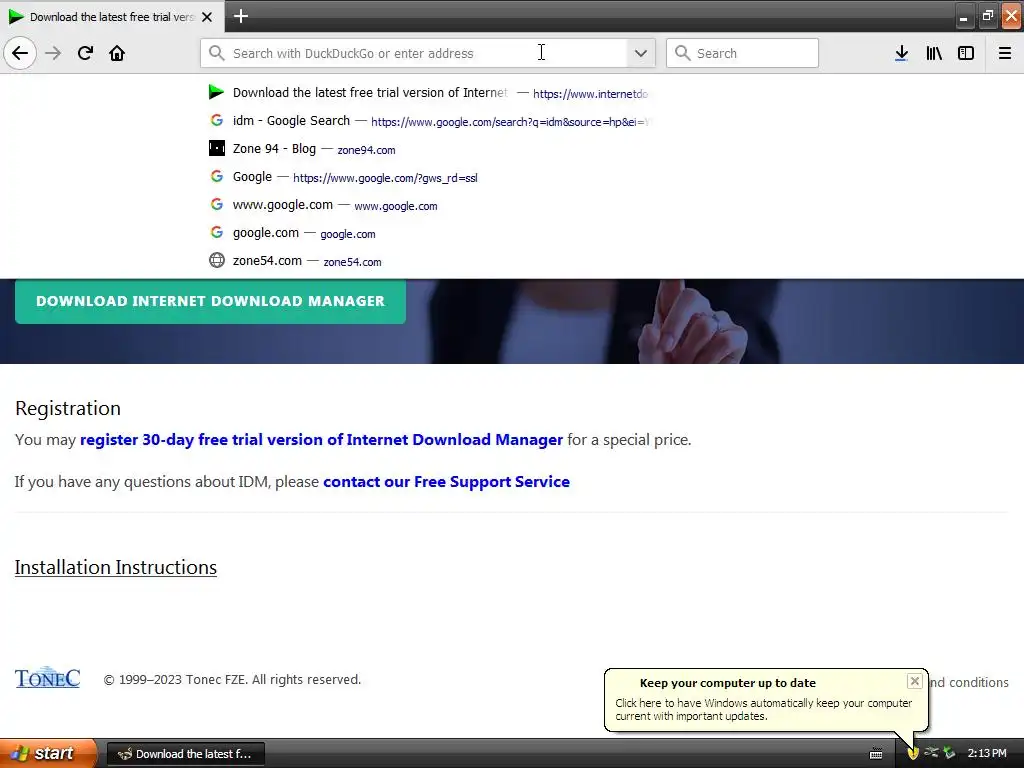1024x768 pixels.
Task: Select the Download the latest f... taskbar button
Action: coord(185,754)
